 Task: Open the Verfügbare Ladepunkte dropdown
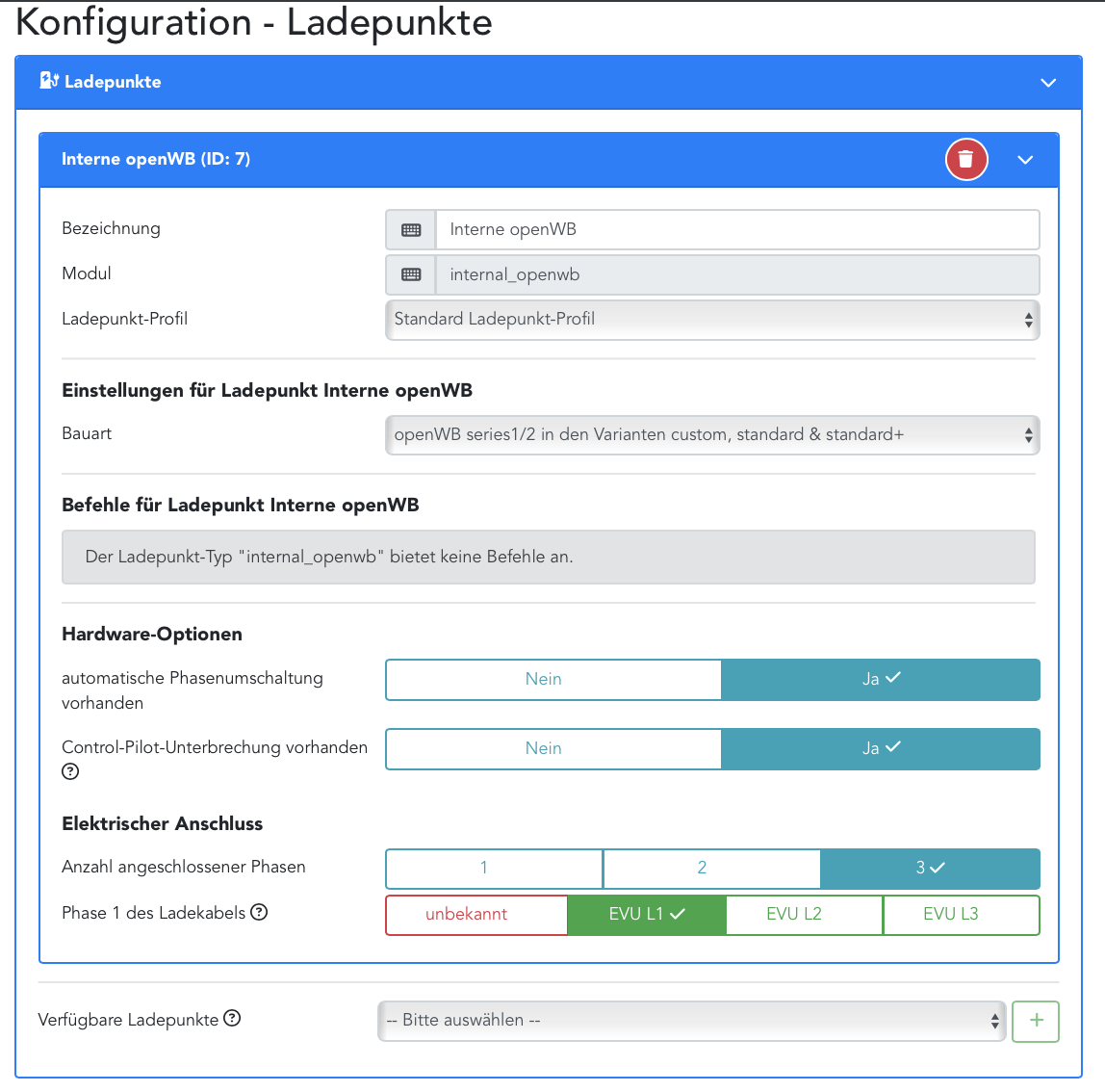pyautogui.click(x=691, y=1021)
